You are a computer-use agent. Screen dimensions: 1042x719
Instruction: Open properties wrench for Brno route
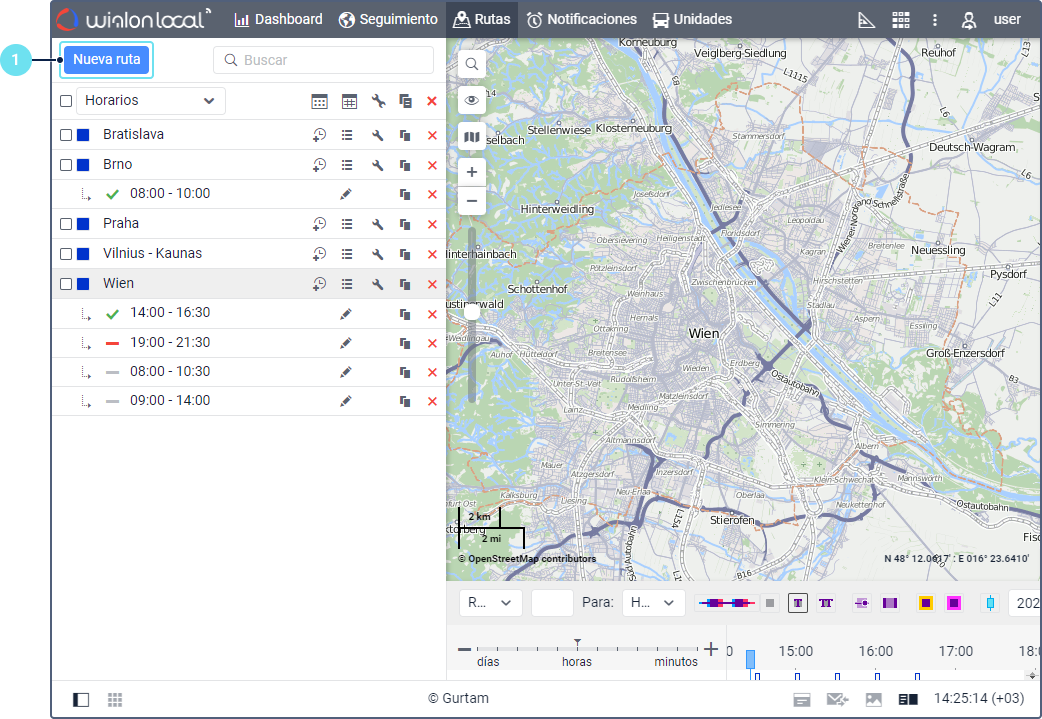click(x=378, y=166)
